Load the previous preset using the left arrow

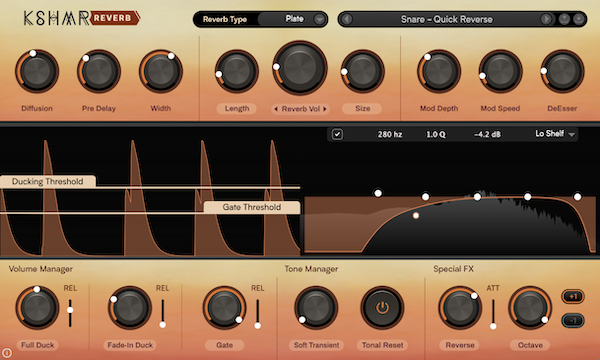[347, 19]
